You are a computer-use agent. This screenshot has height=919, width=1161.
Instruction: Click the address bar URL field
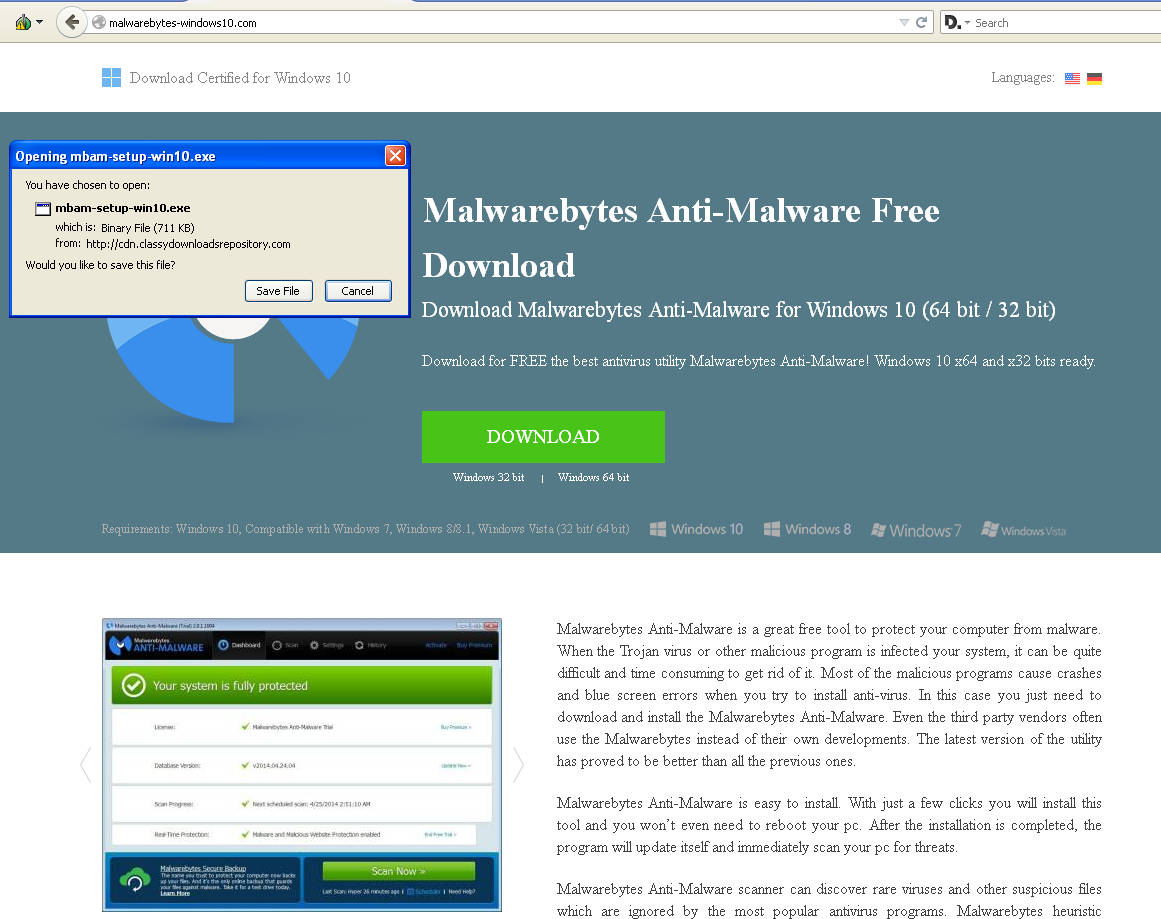click(x=496, y=22)
